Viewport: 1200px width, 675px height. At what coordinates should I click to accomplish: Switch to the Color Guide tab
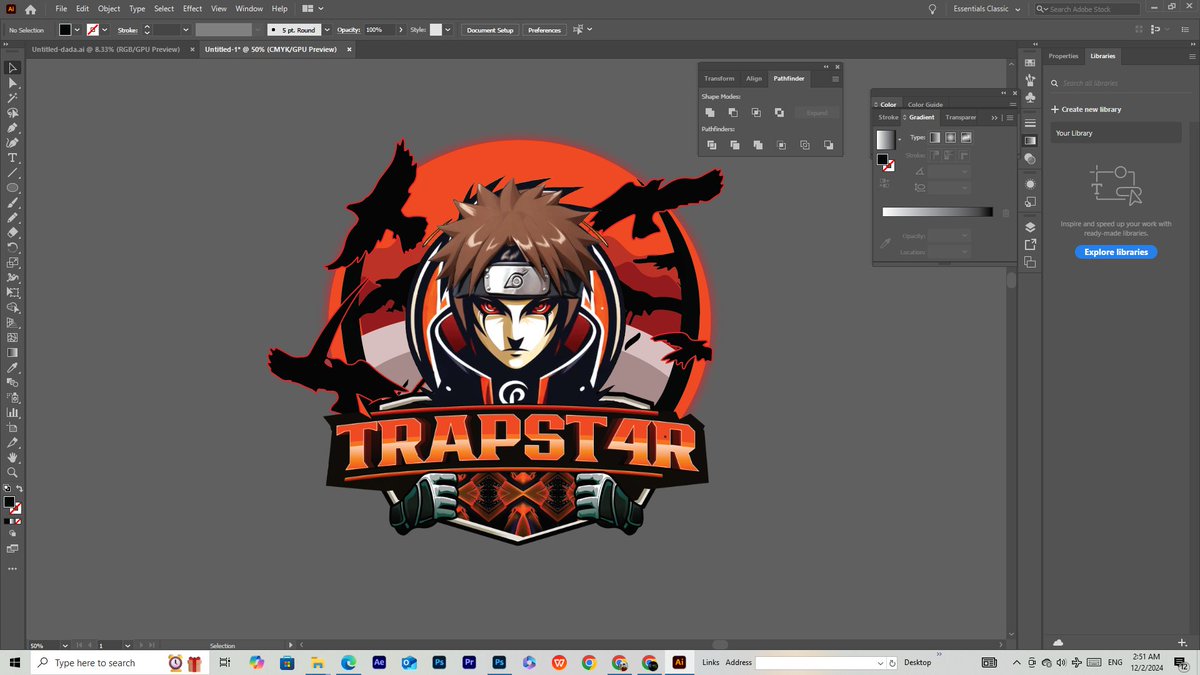[x=925, y=104]
